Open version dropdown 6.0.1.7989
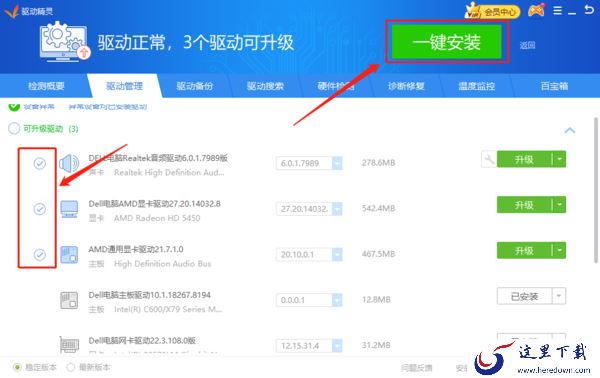This screenshot has height=378, width=600. 337,163
